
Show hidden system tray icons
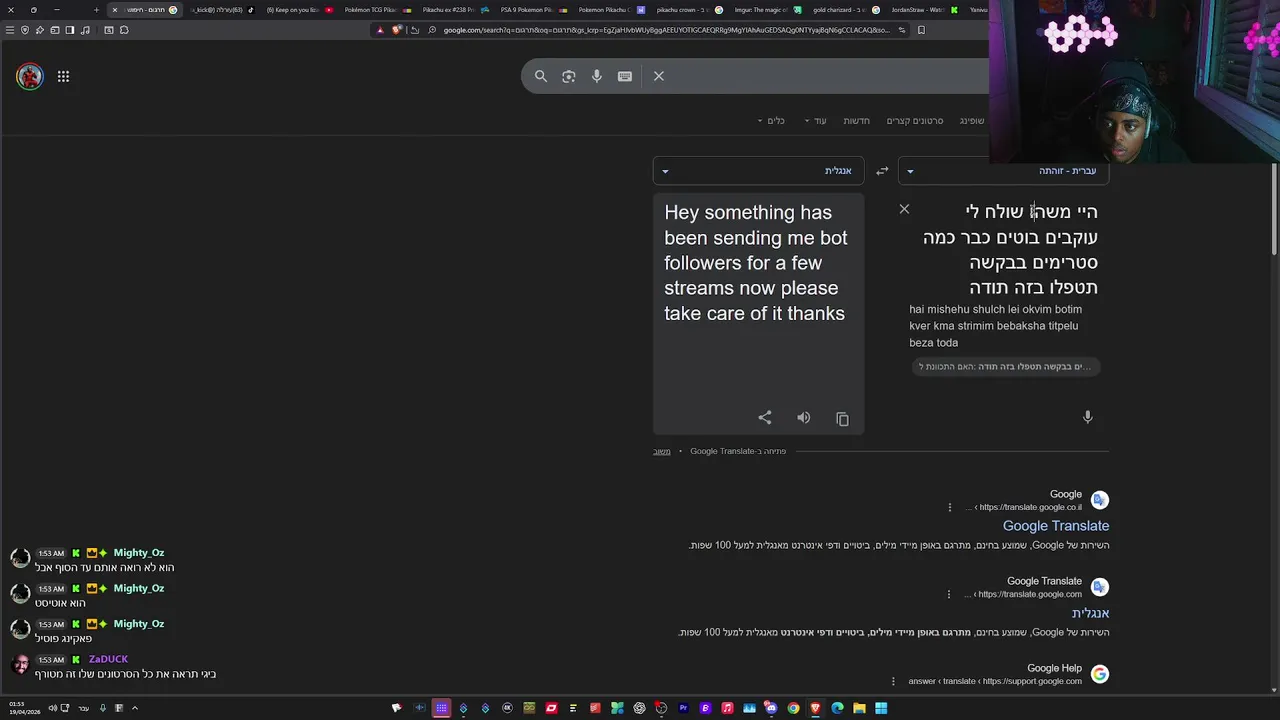click(135, 708)
